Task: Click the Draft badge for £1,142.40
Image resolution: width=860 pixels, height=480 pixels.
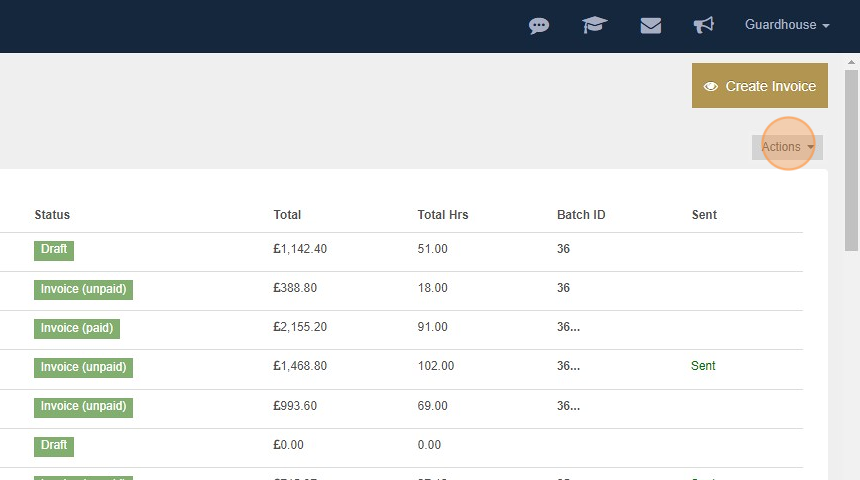Action: coord(54,250)
